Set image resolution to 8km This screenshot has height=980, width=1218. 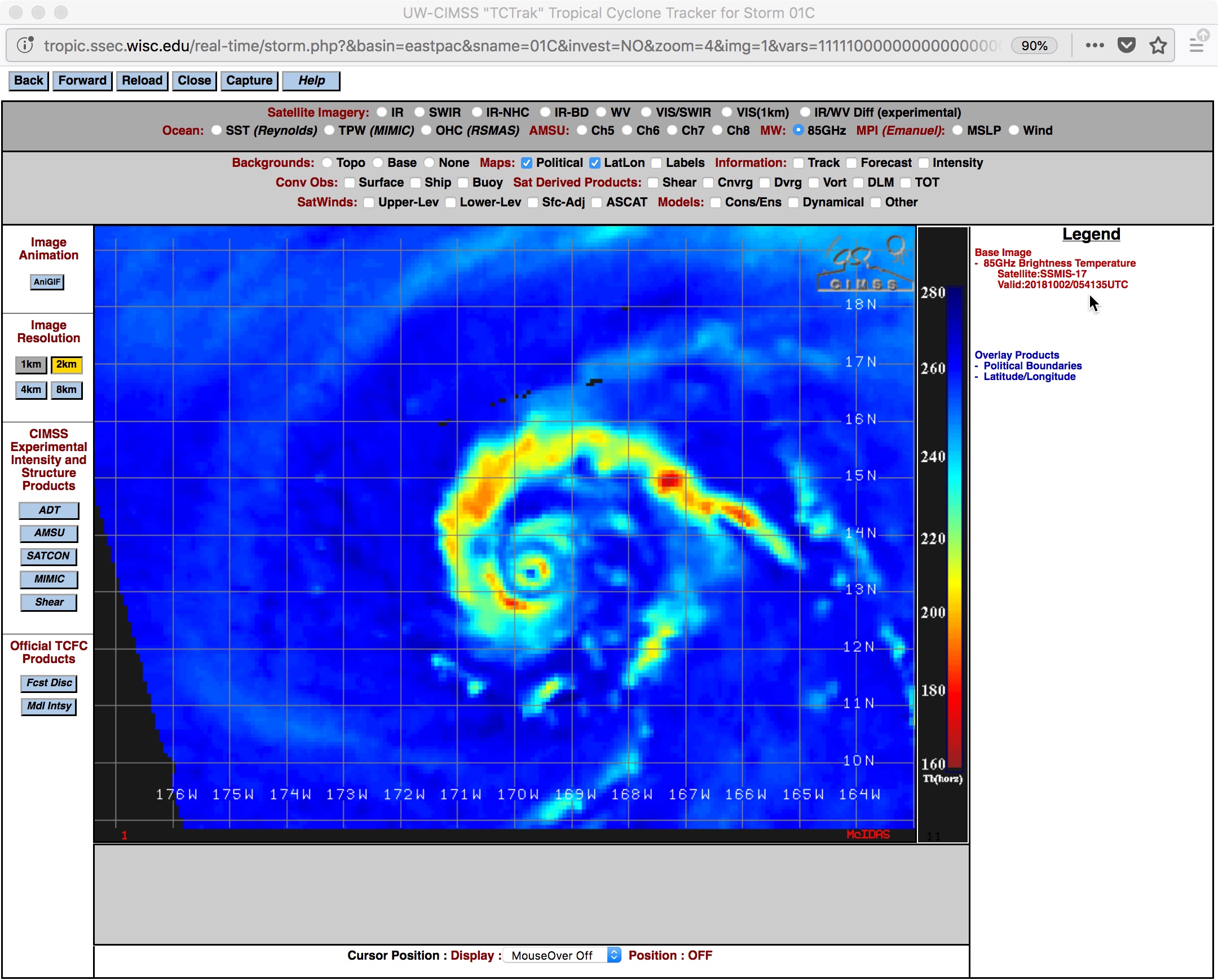(x=67, y=390)
